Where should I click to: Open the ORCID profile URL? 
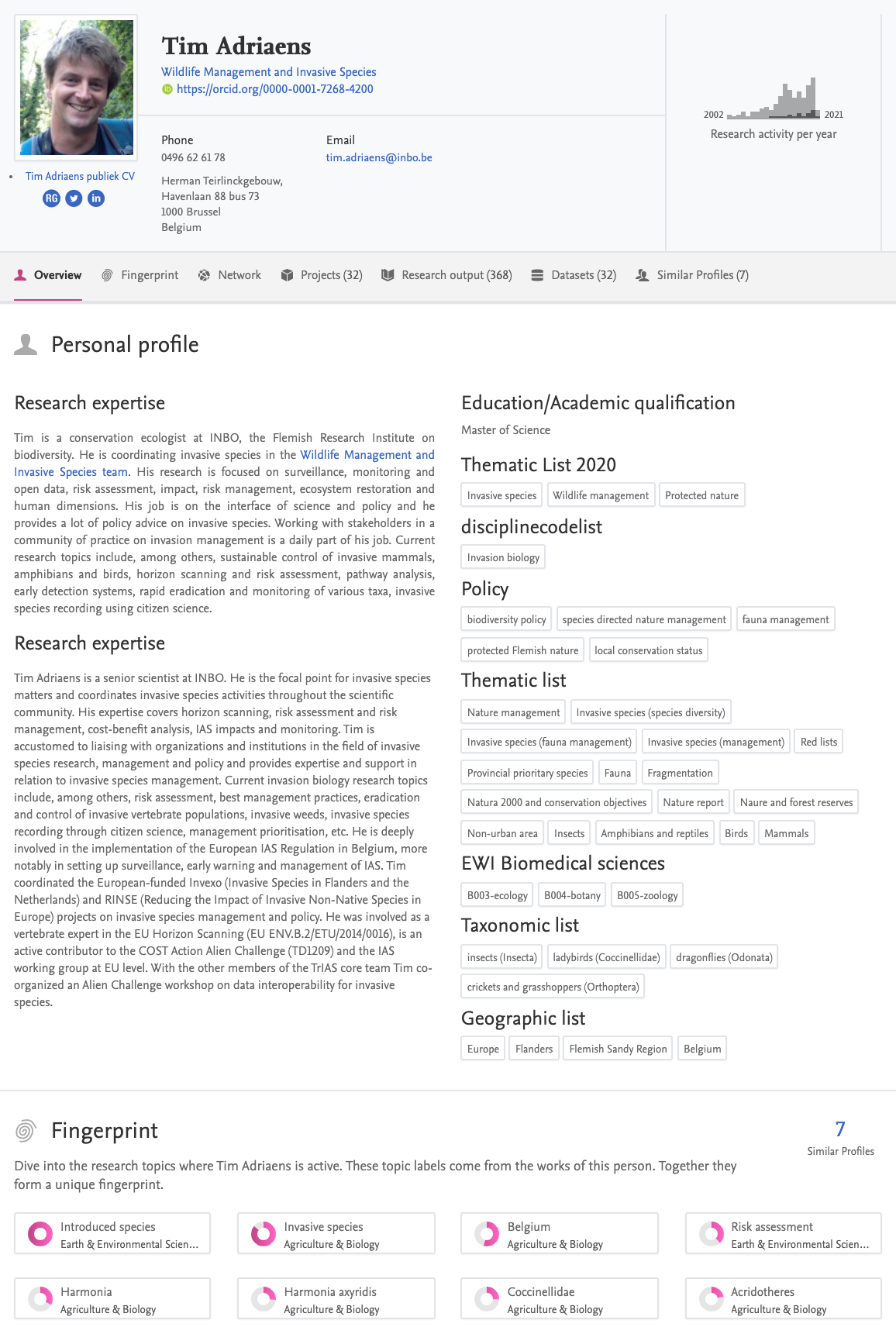(x=274, y=89)
